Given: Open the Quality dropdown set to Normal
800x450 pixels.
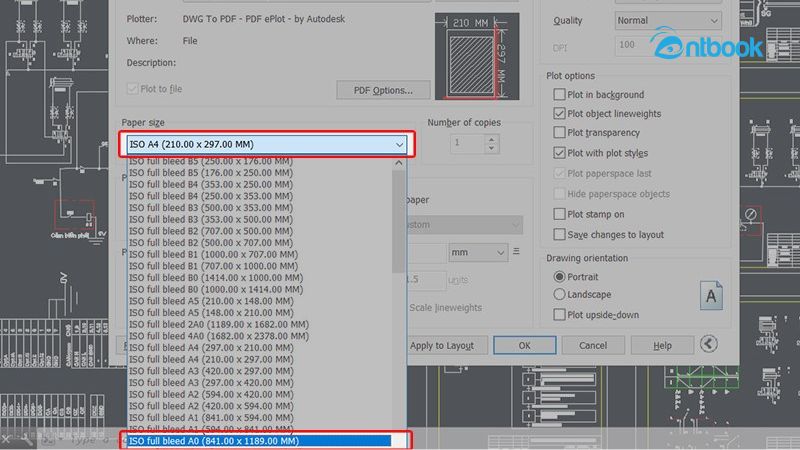Looking at the screenshot, I should pyautogui.click(x=668, y=20).
